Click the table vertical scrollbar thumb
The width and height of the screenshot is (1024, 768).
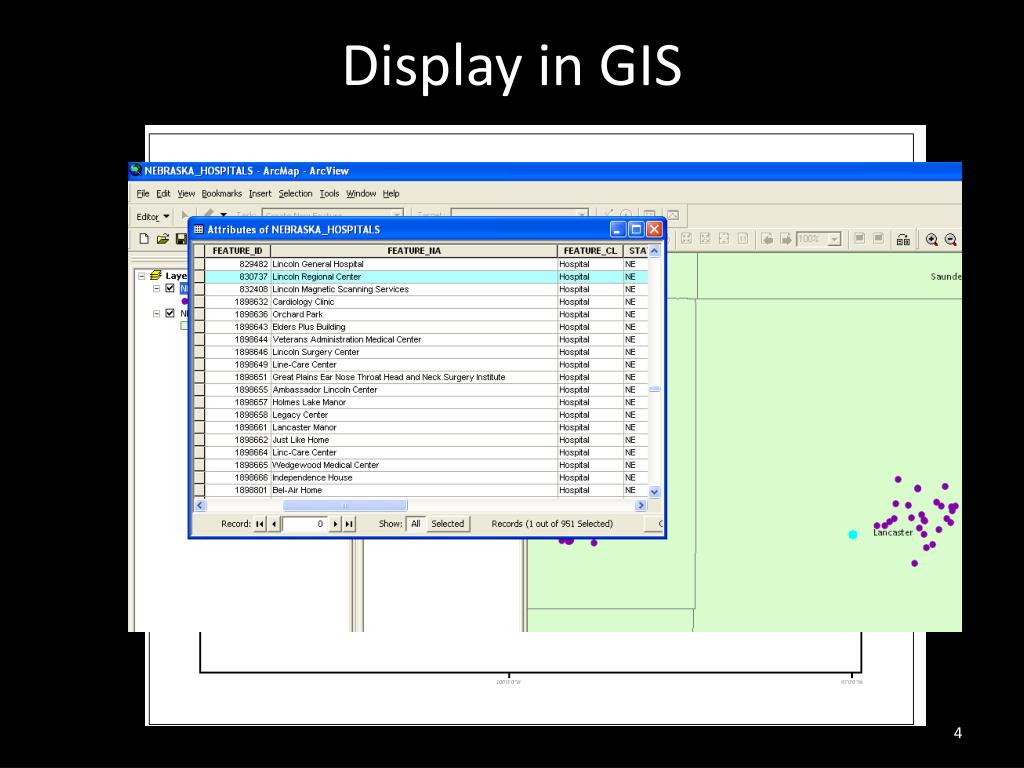(654, 389)
